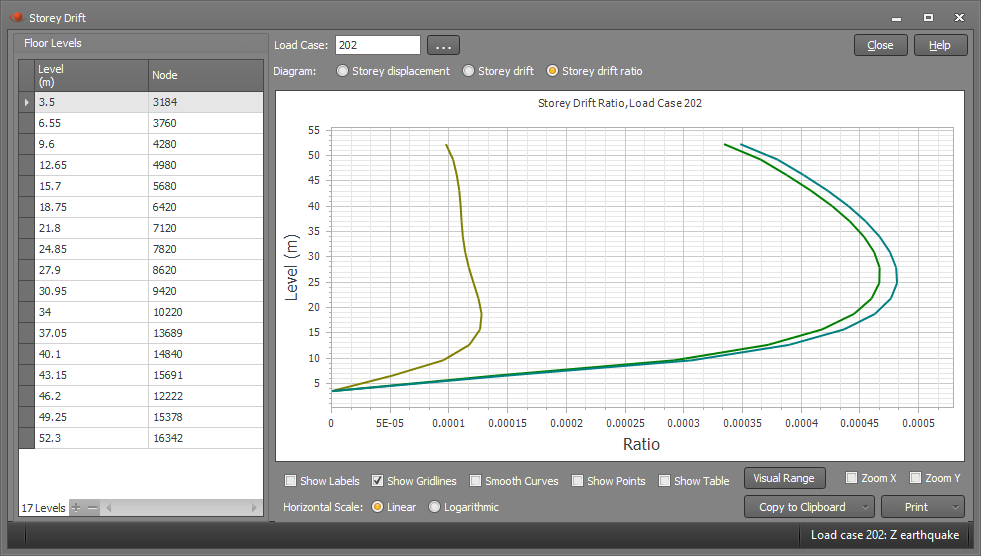Click the Level (m) column header
The height and width of the screenshot is (556, 981).
pyautogui.click(x=91, y=76)
